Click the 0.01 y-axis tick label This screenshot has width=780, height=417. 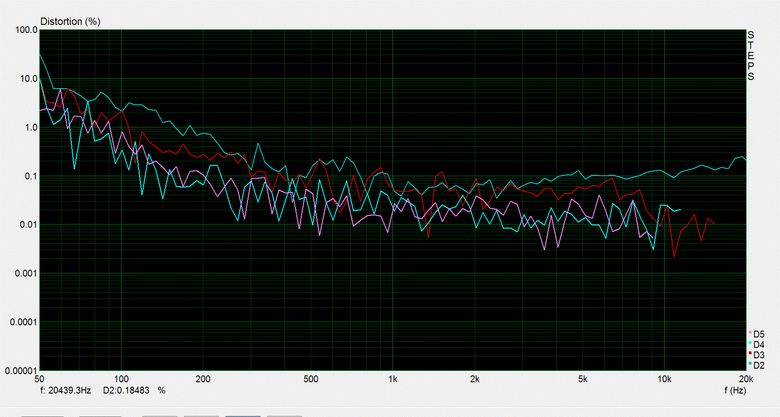[29, 225]
